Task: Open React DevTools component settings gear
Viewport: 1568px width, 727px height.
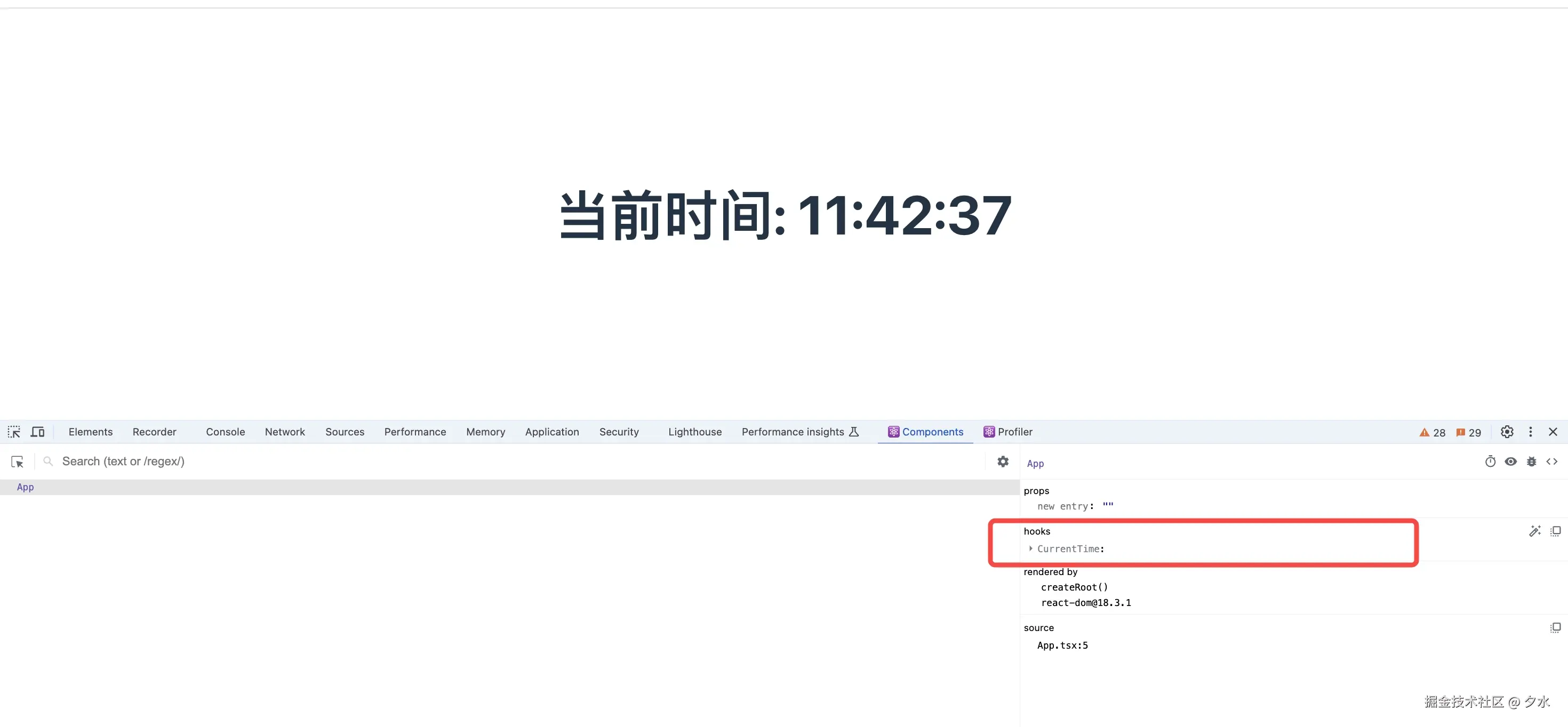Action: pyautogui.click(x=1003, y=462)
